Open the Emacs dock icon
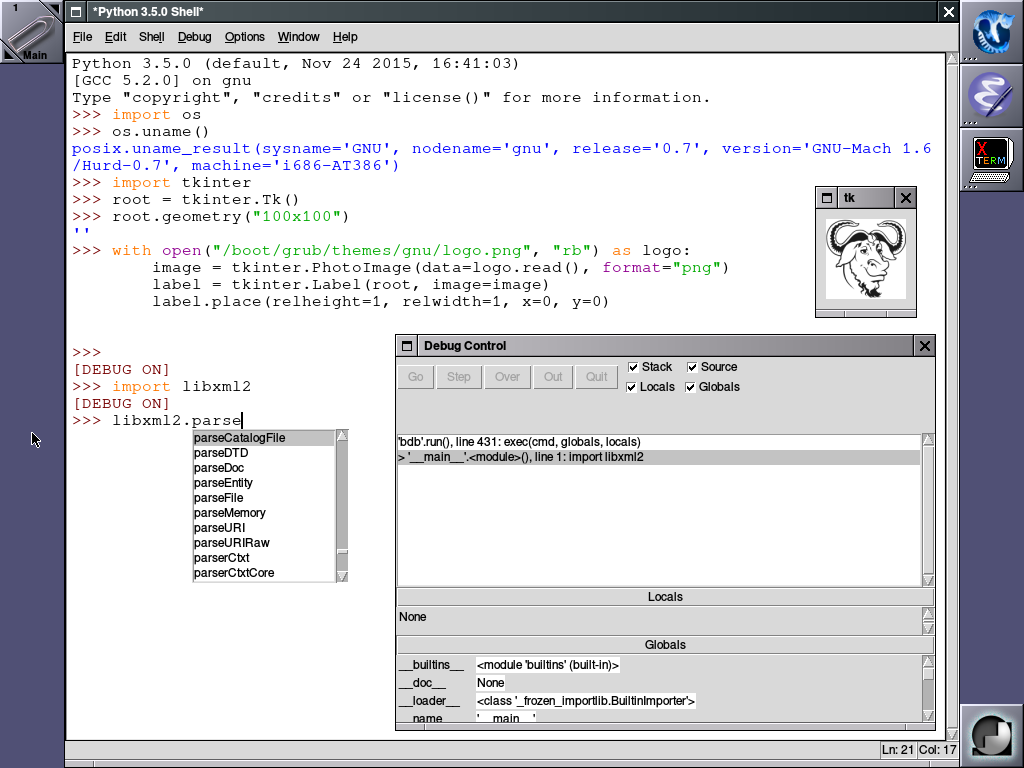This screenshot has width=1024, height=768. pos(991,95)
